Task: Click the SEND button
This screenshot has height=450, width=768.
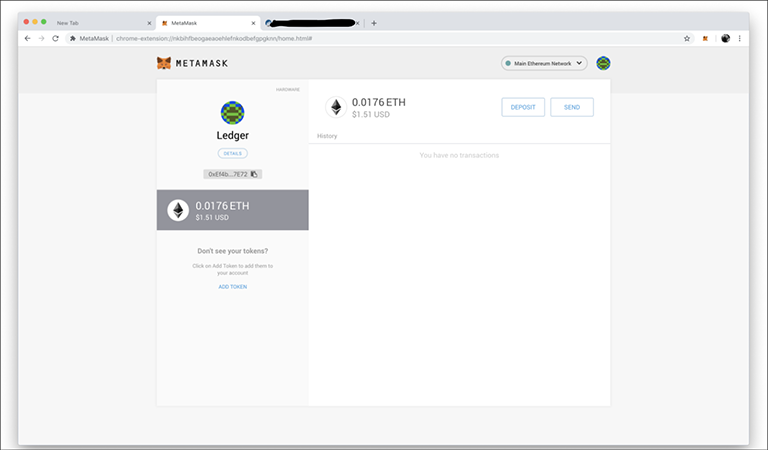Action: pos(572,107)
